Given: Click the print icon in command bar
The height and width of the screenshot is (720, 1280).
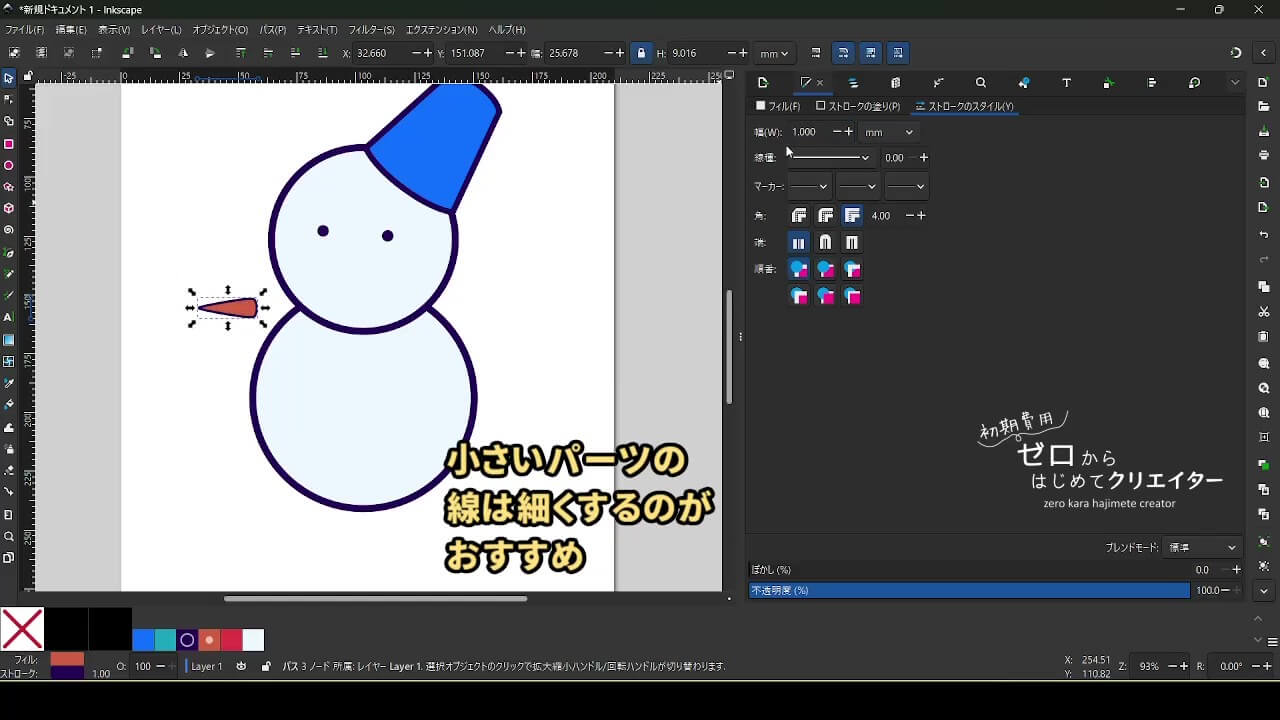Looking at the screenshot, I should click(1264, 155).
